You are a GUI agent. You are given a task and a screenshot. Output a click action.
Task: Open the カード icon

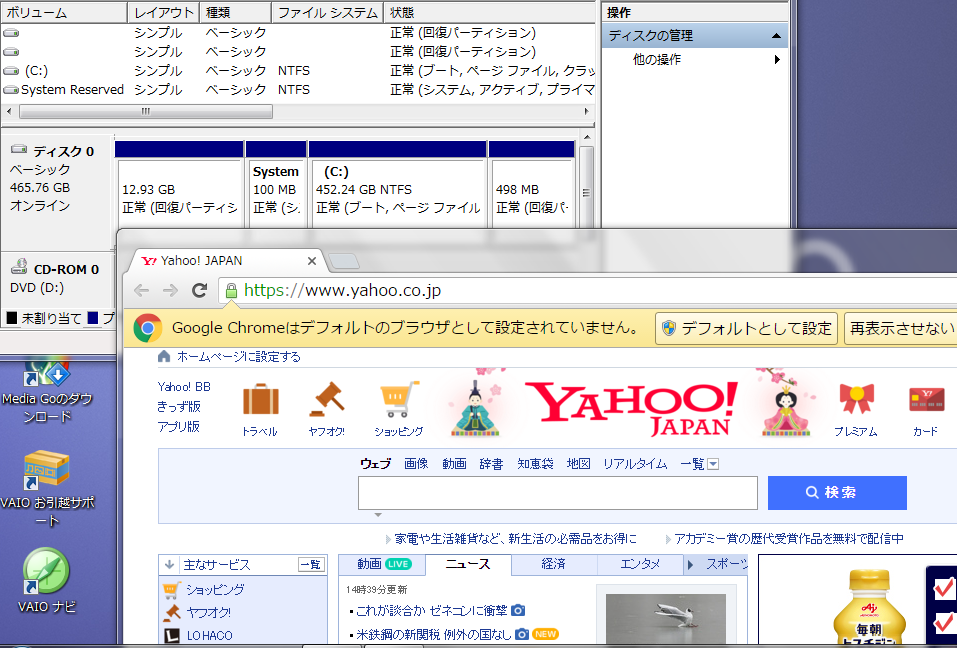point(926,399)
